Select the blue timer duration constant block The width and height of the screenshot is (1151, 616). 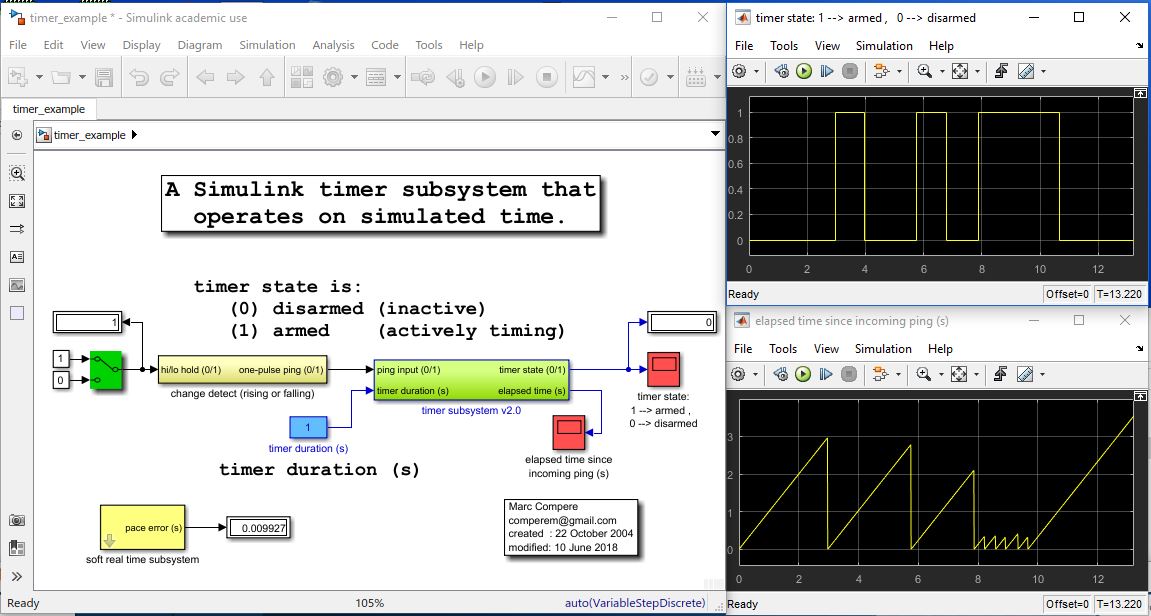(x=308, y=427)
